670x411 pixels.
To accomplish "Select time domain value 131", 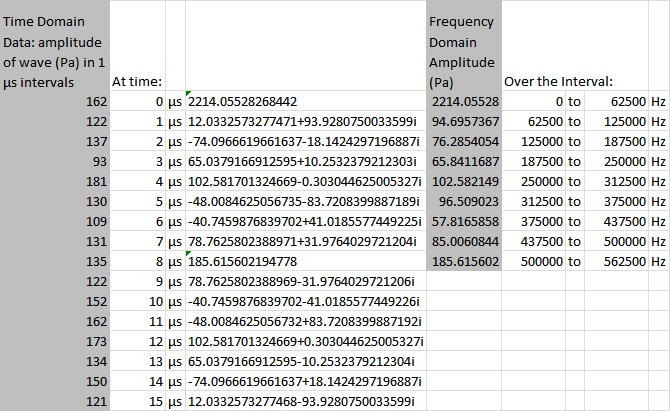I will [x=55, y=241].
